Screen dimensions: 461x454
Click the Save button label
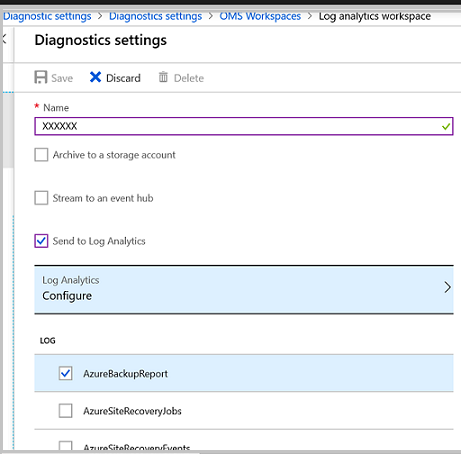coord(62,78)
